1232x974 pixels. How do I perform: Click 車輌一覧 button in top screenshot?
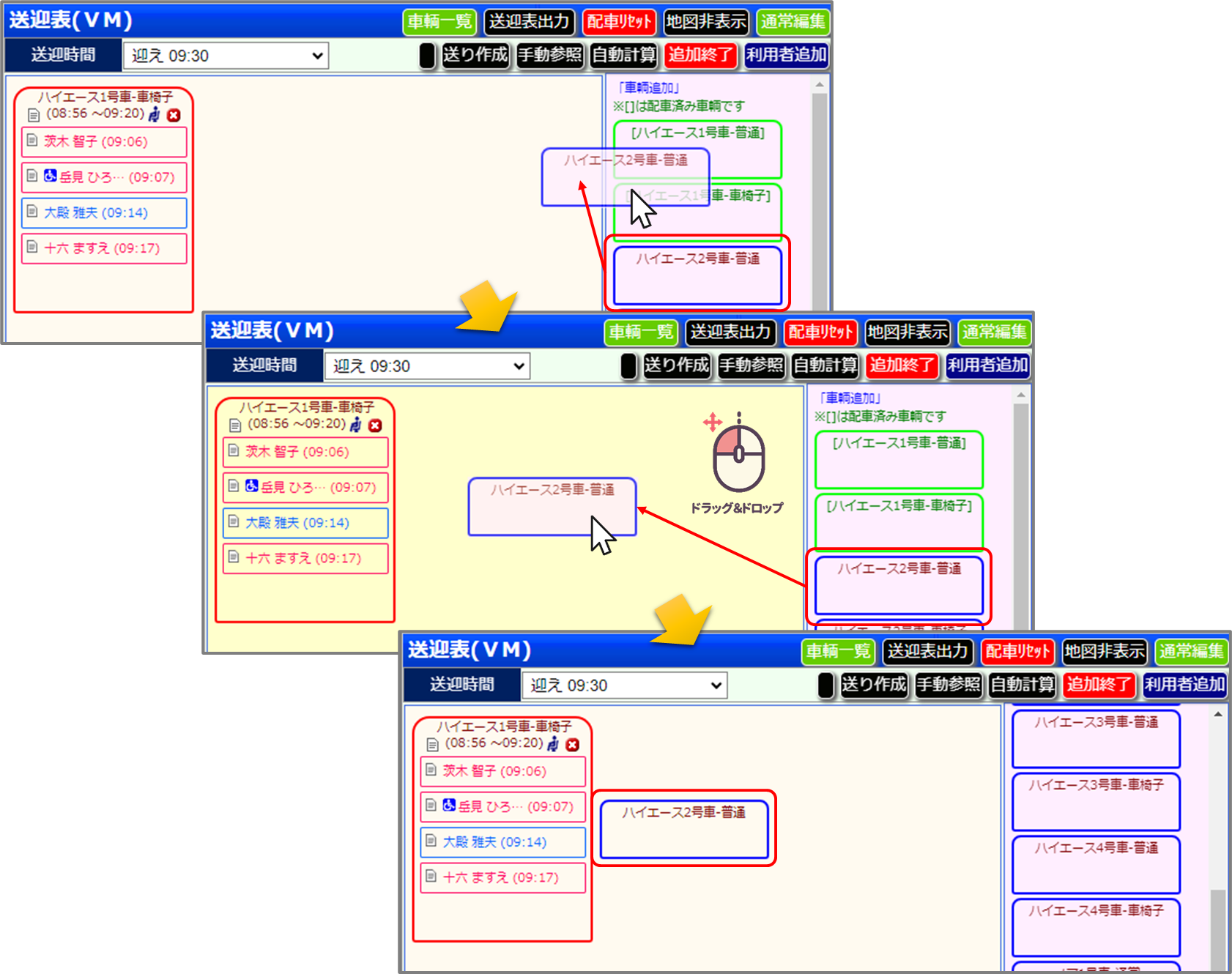pyautogui.click(x=439, y=22)
